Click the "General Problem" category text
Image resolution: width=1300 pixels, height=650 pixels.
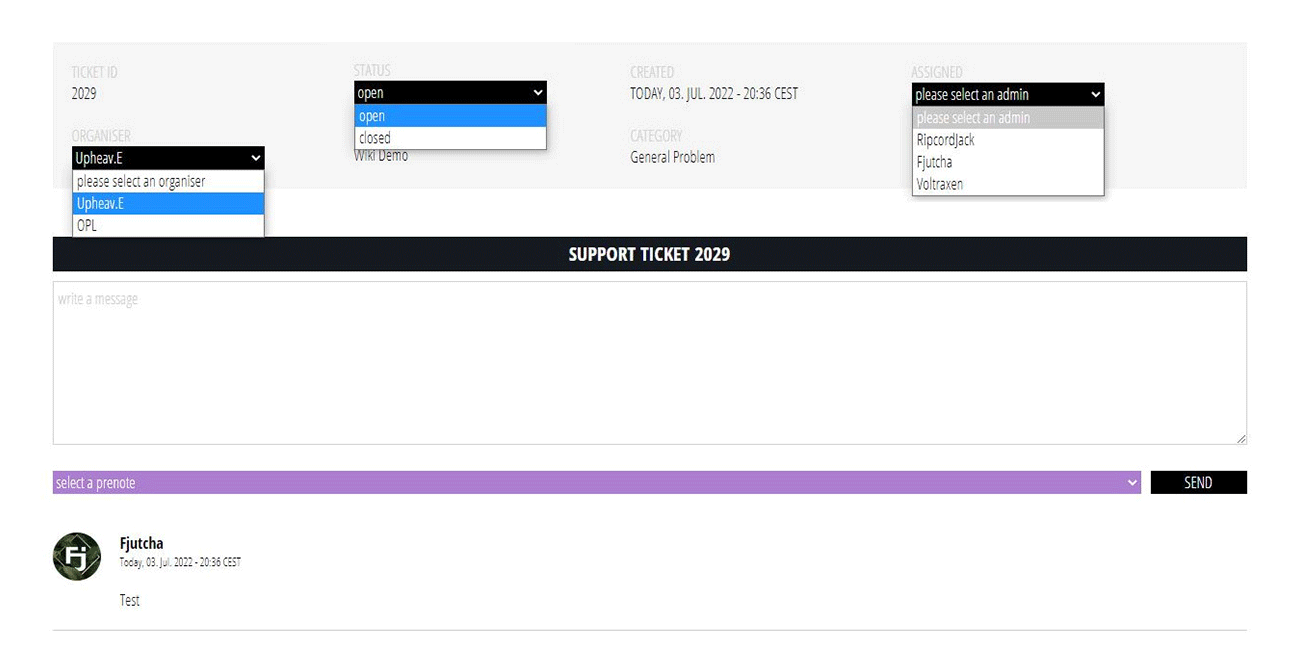point(672,157)
